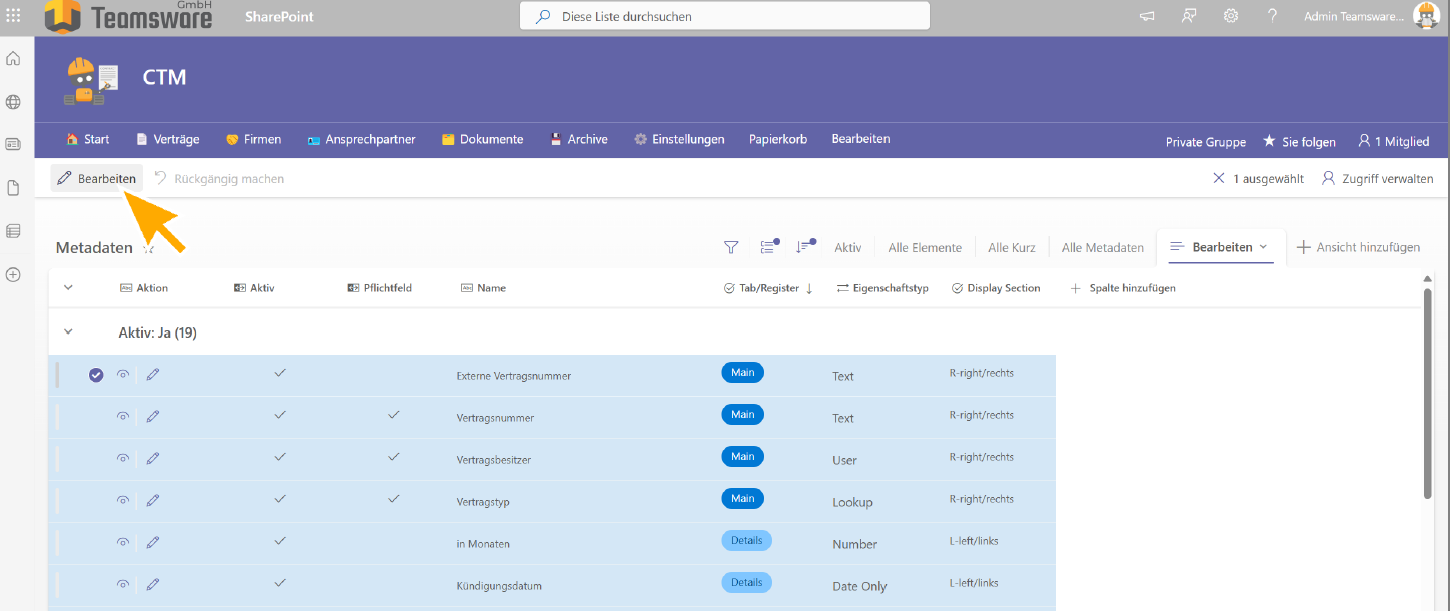Deselect the Externe Vertragsnummer row checkmark
Image resolution: width=1453 pixels, height=611 pixels.
point(96,375)
